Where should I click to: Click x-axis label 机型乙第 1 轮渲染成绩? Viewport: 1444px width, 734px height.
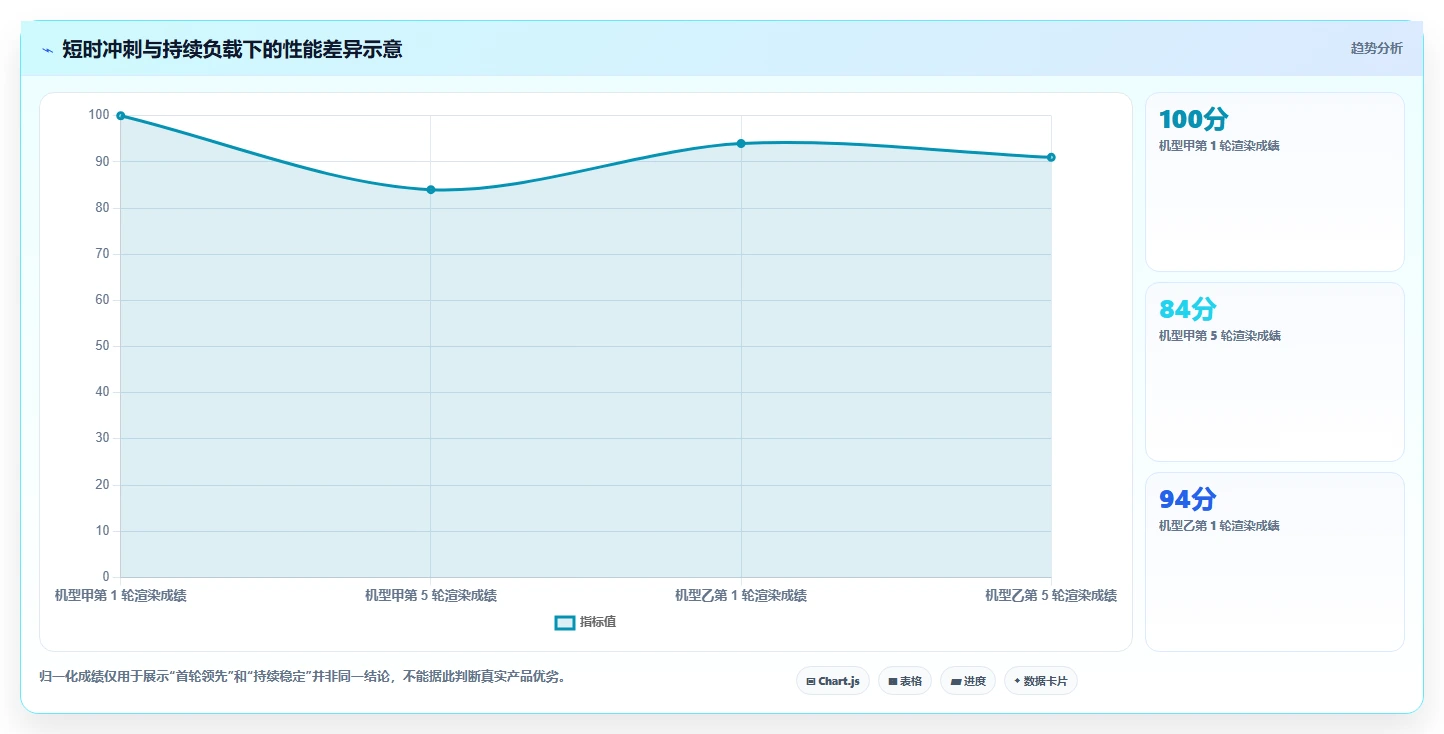[x=741, y=596]
